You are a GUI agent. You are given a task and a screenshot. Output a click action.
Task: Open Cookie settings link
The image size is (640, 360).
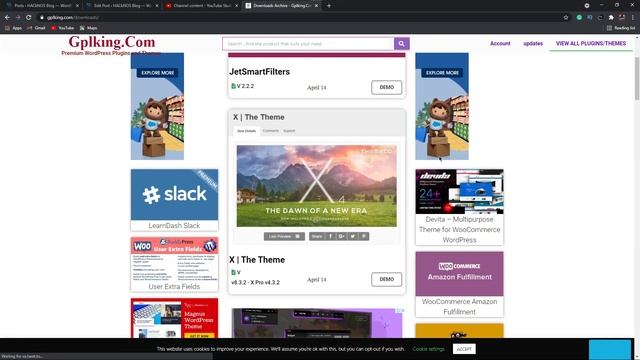(428, 349)
